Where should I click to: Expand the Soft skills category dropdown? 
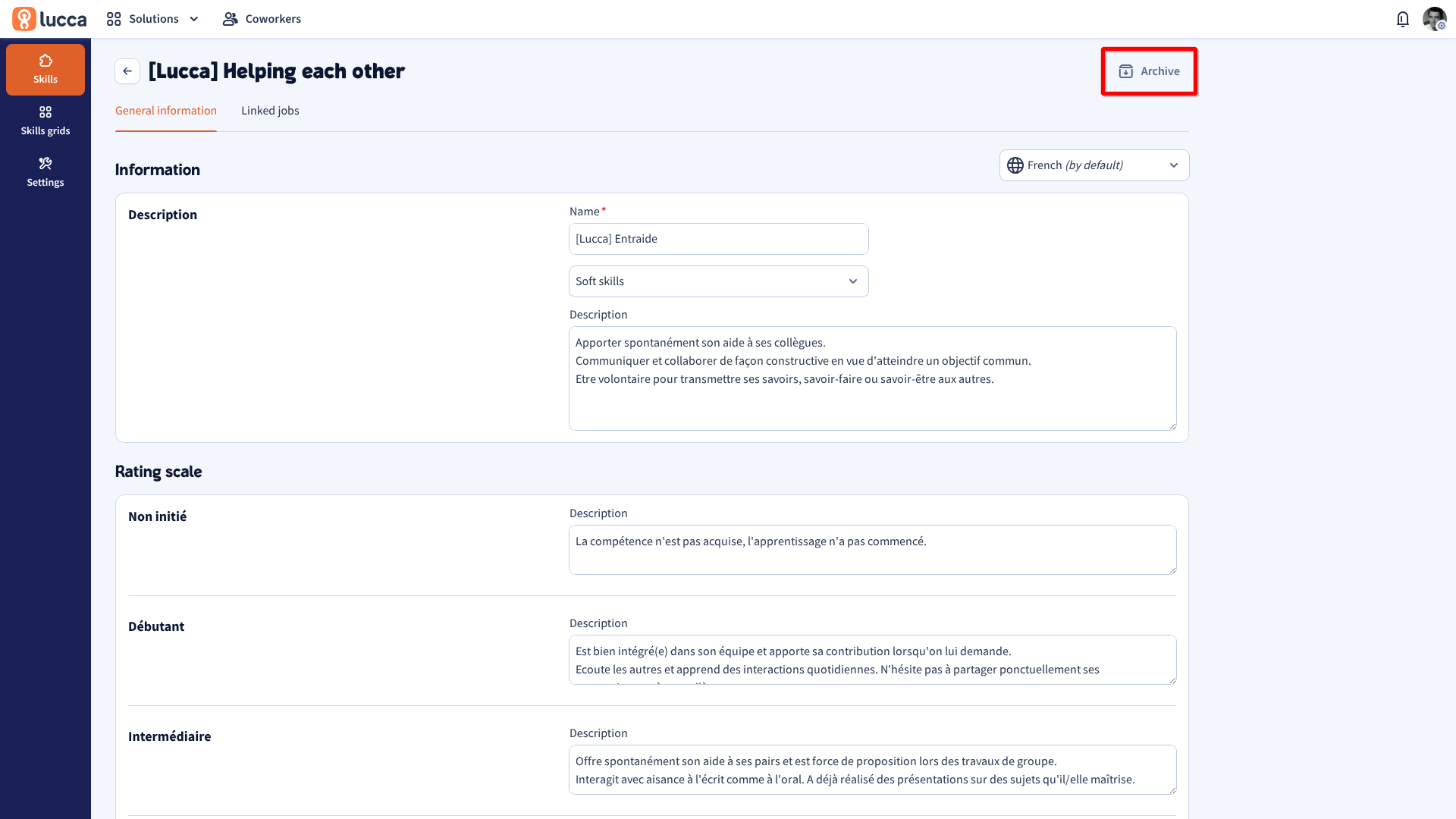[718, 281]
